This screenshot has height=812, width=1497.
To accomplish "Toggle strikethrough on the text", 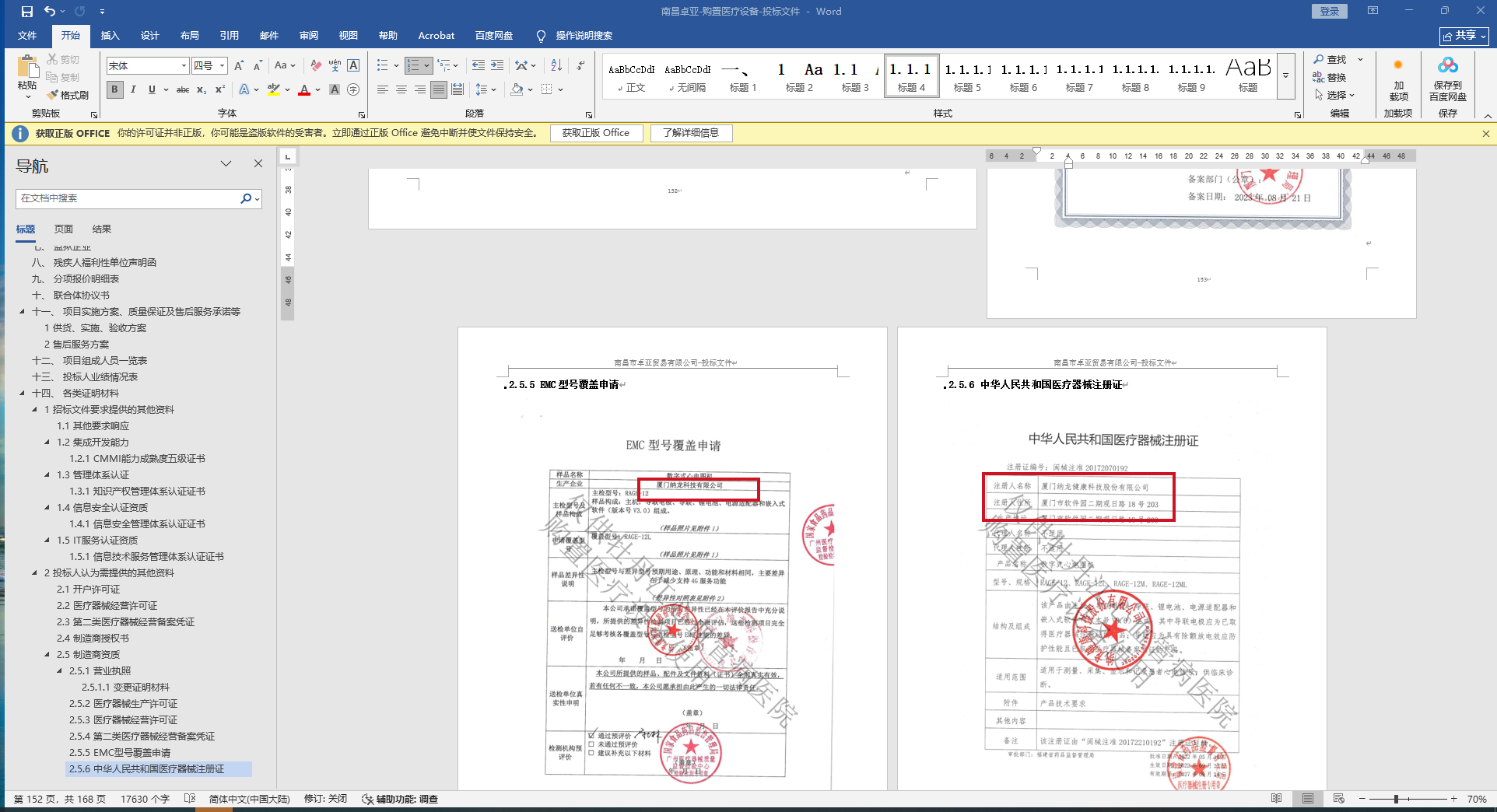I will click(x=183, y=89).
